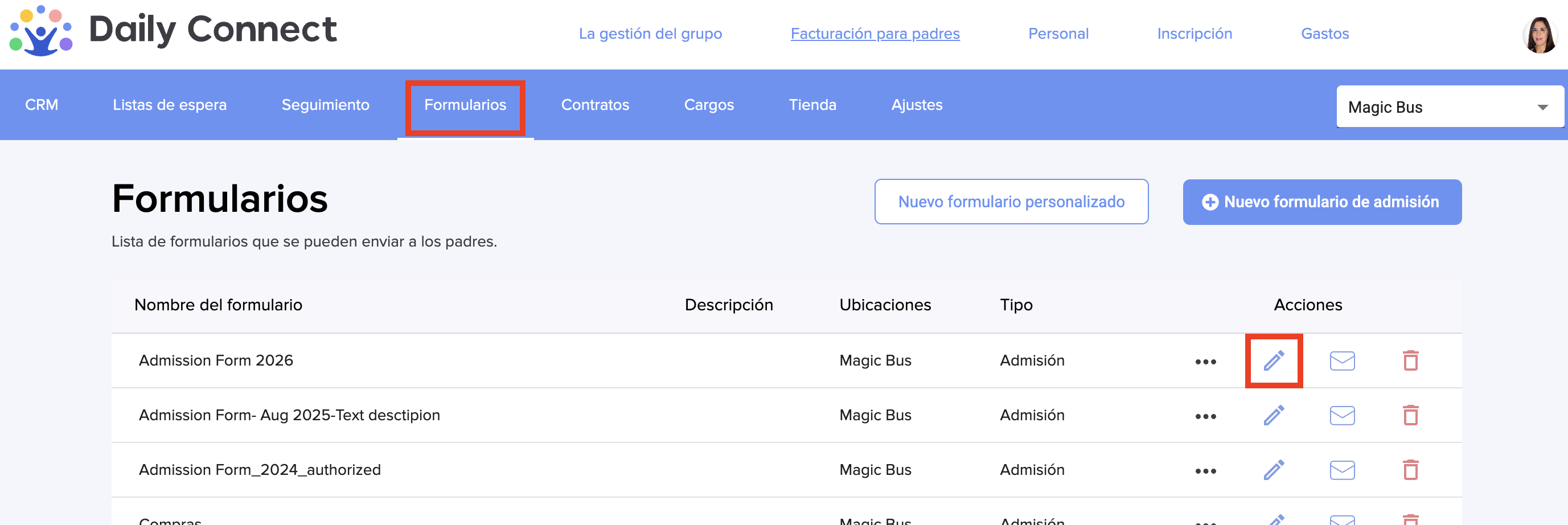The height and width of the screenshot is (525, 1568).
Task: Open La gestión del grupo link
Action: (x=650, y=34)
